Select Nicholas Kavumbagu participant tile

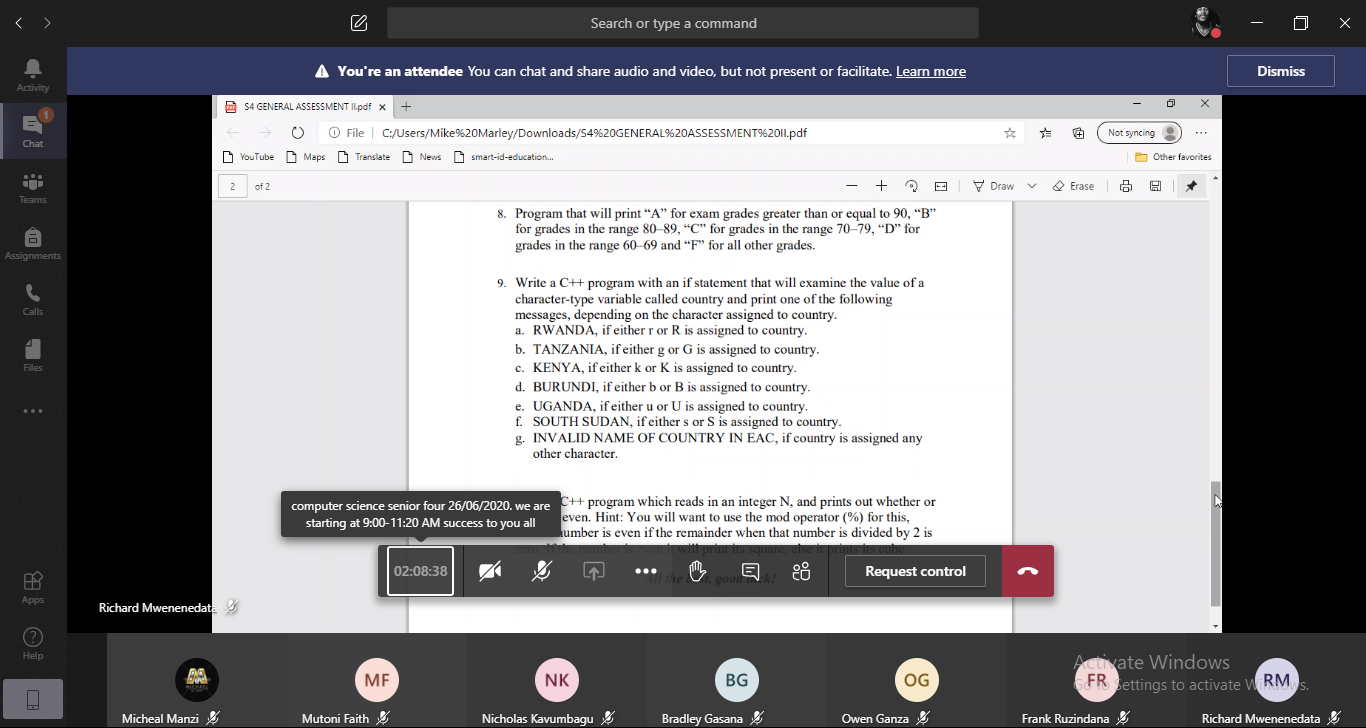(x=557, y=681)
